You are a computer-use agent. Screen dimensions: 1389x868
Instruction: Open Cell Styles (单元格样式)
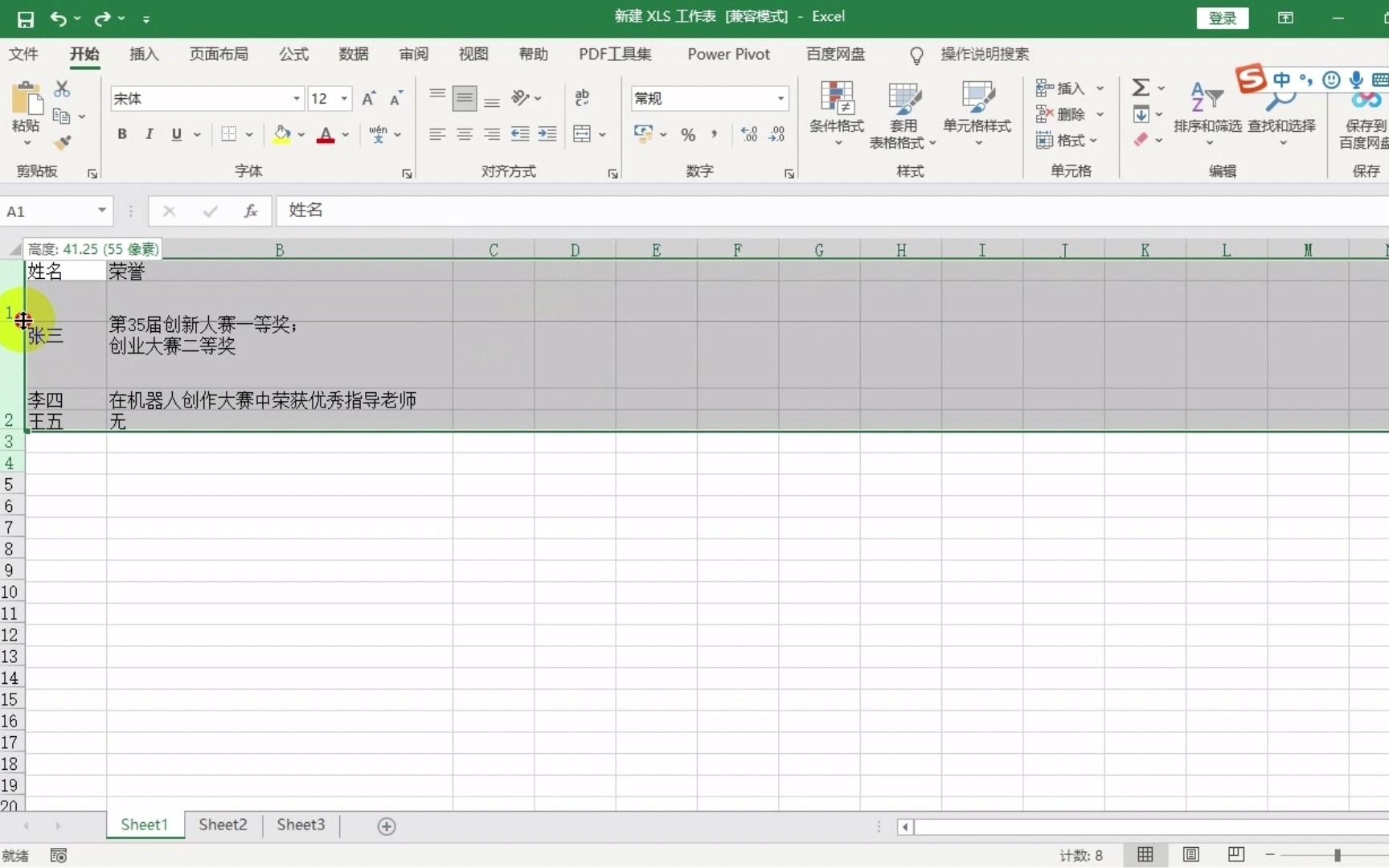[977, 113]
